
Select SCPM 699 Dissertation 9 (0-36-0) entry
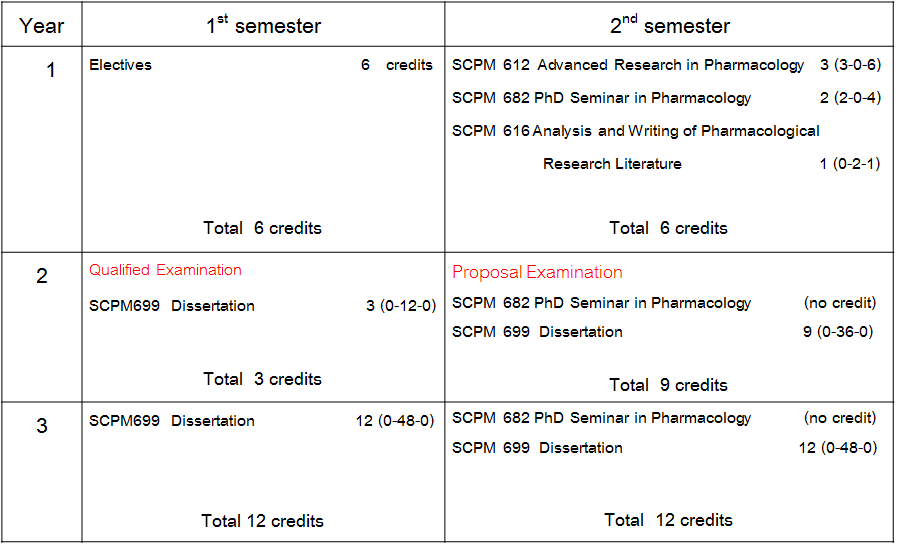[538, 332]
